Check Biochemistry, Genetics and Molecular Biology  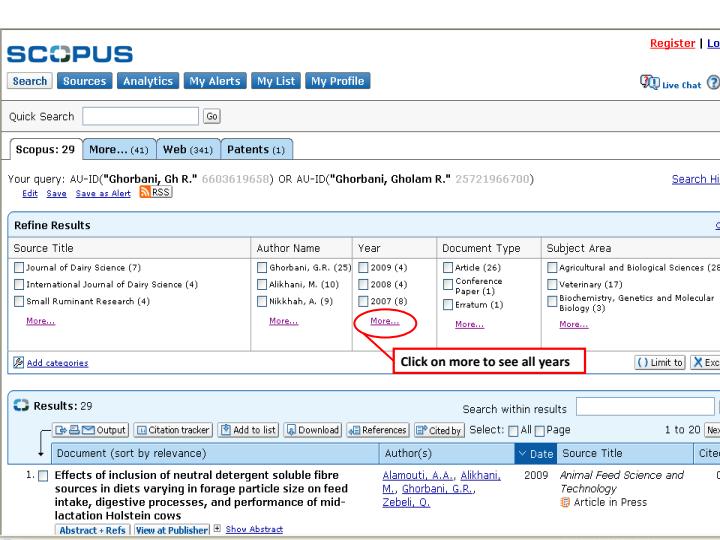coord(552,302)
